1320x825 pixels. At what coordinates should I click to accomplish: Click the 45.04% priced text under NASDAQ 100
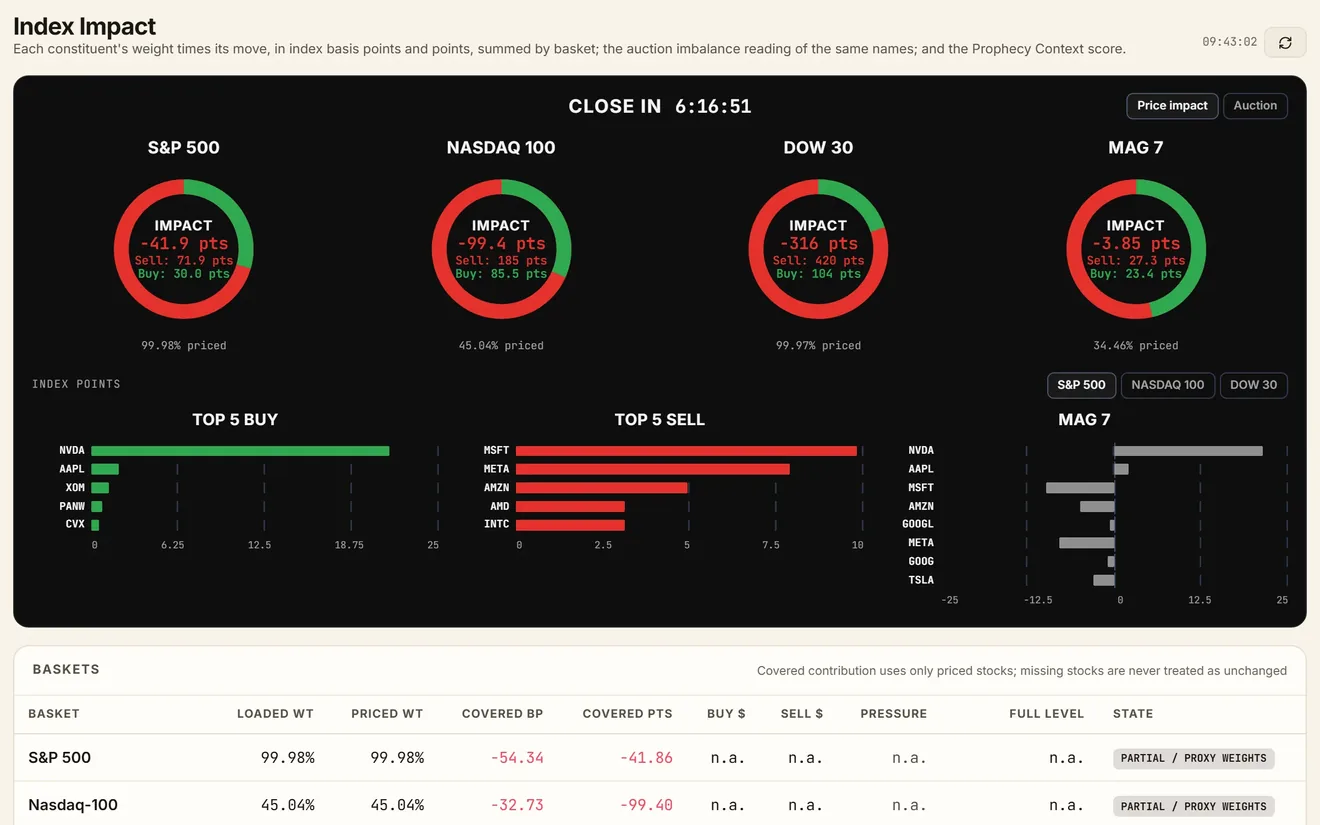501,346
